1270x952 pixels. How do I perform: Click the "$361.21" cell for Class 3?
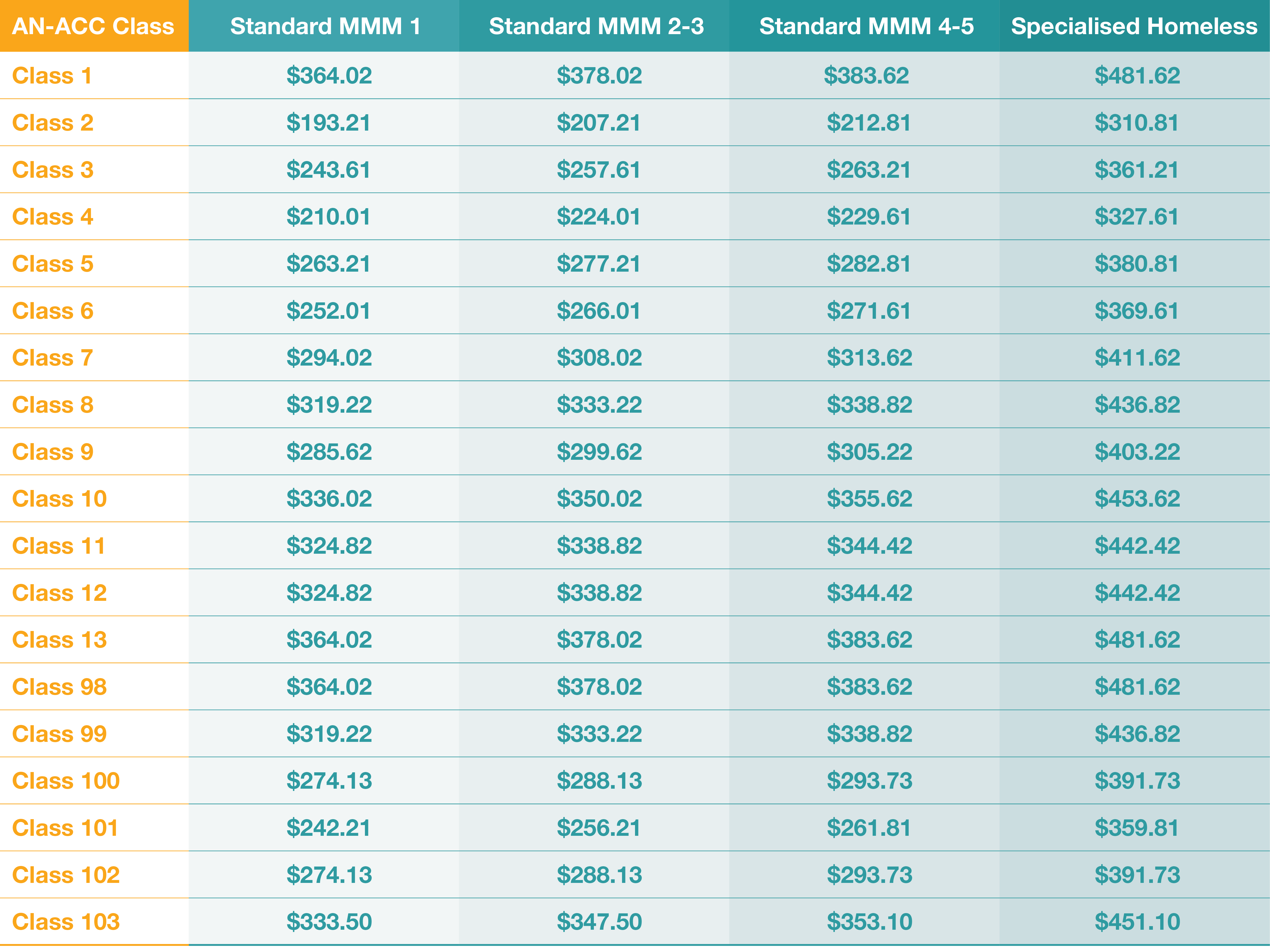click(x=1136, y=170)
